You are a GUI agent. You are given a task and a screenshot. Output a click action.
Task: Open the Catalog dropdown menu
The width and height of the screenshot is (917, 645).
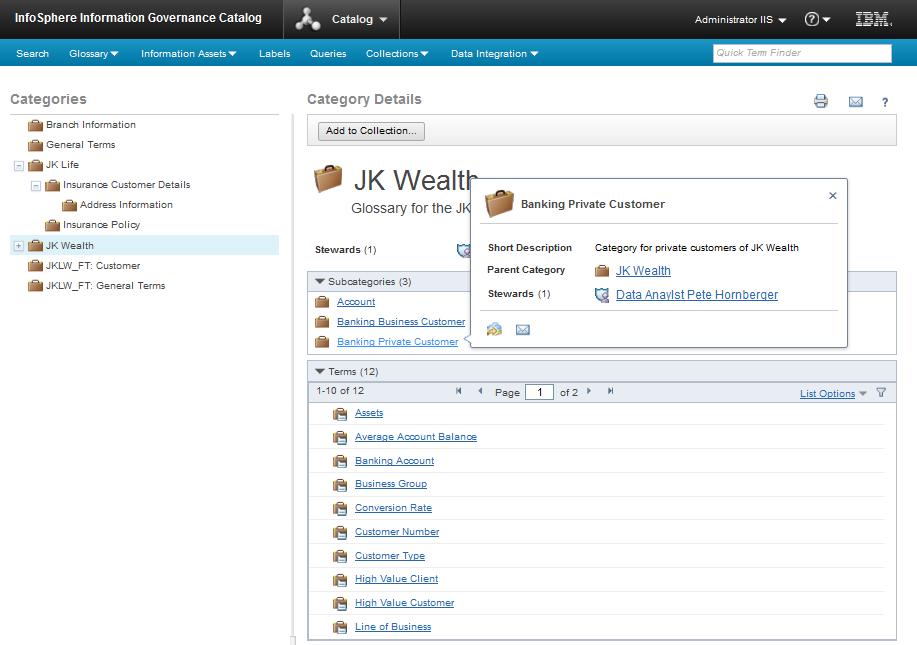click(x=359, y=19)
